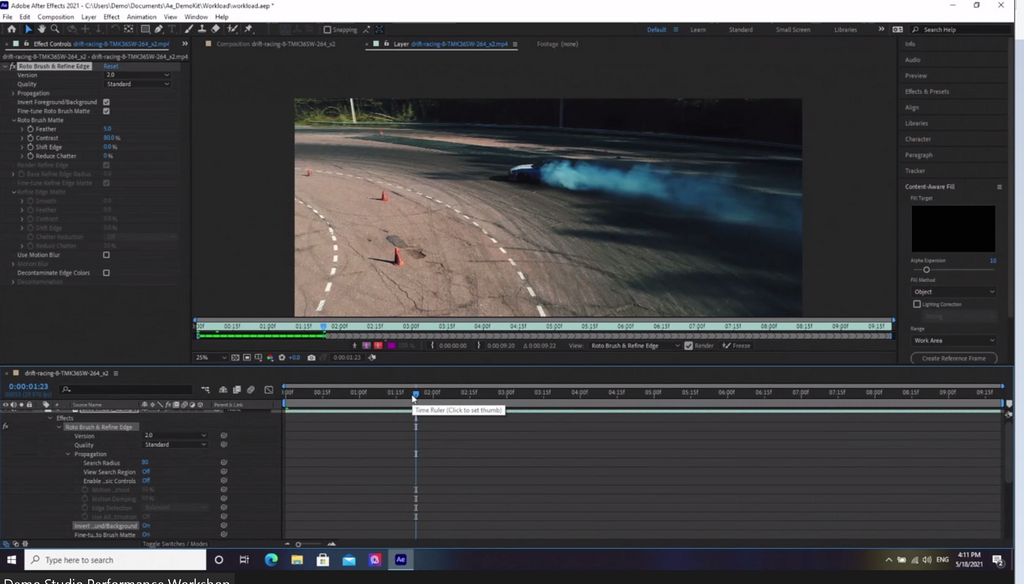Image resolution: width=1024 pixels, height=584 pixels.
Task: Collapse the Roto Brush Matte group
Action: [14, 120]
